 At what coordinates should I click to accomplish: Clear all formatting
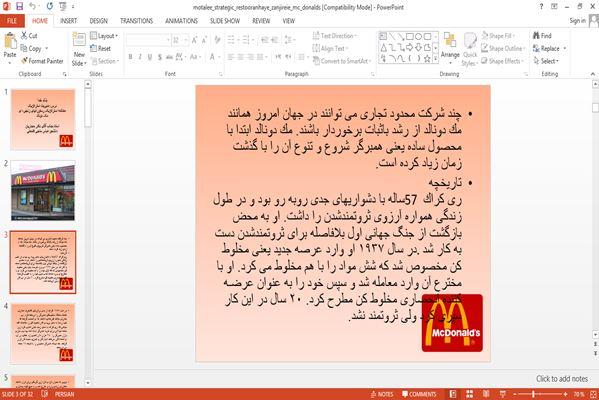pyautogui.click(x=217, y=40)
